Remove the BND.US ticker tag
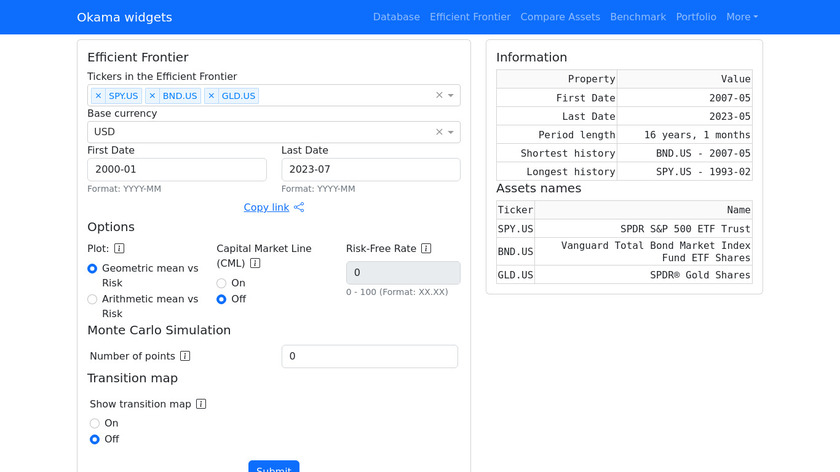This screenshot has width=840, height=472. 152,96
